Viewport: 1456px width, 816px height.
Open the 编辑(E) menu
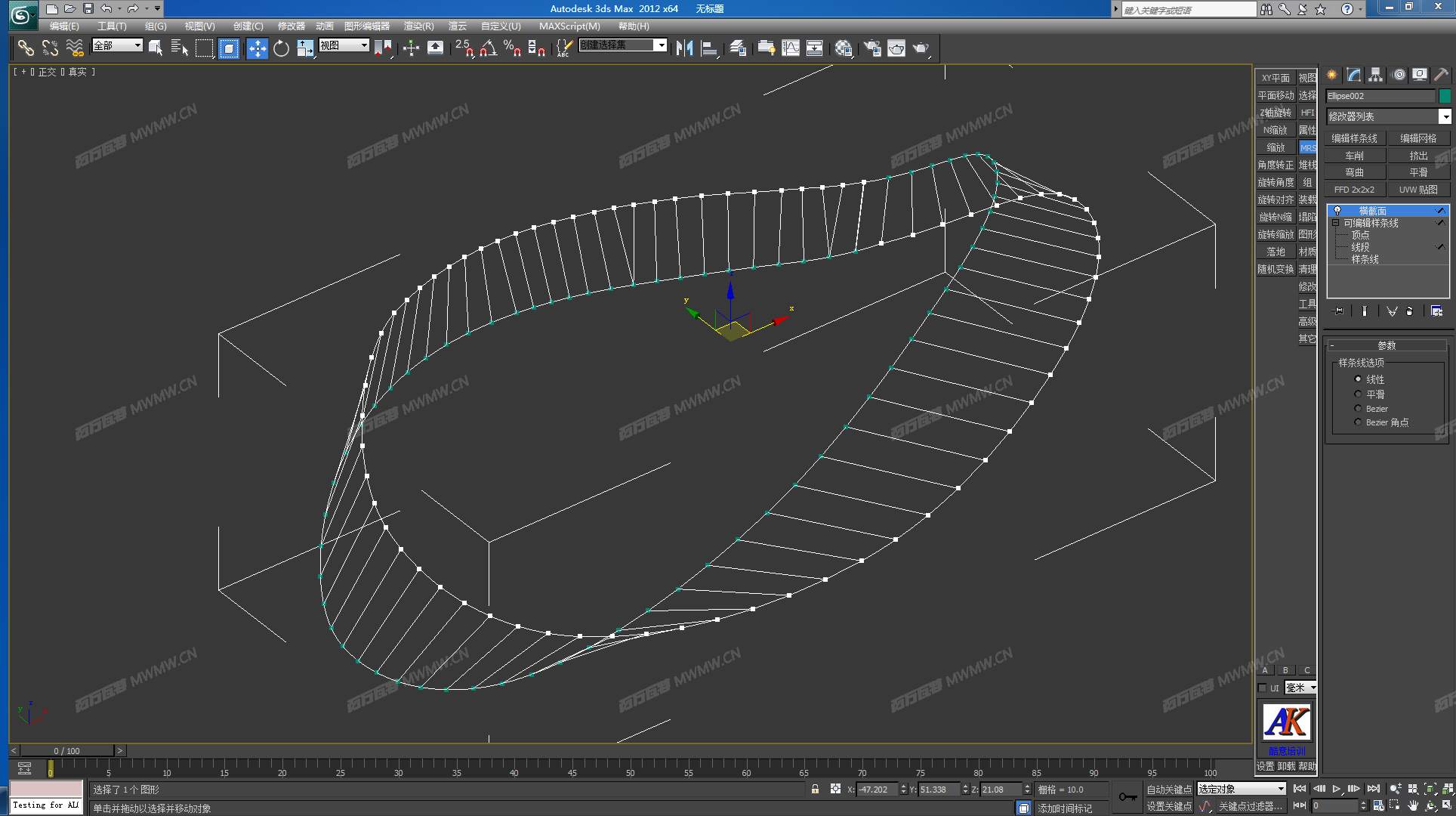(64, 26)
